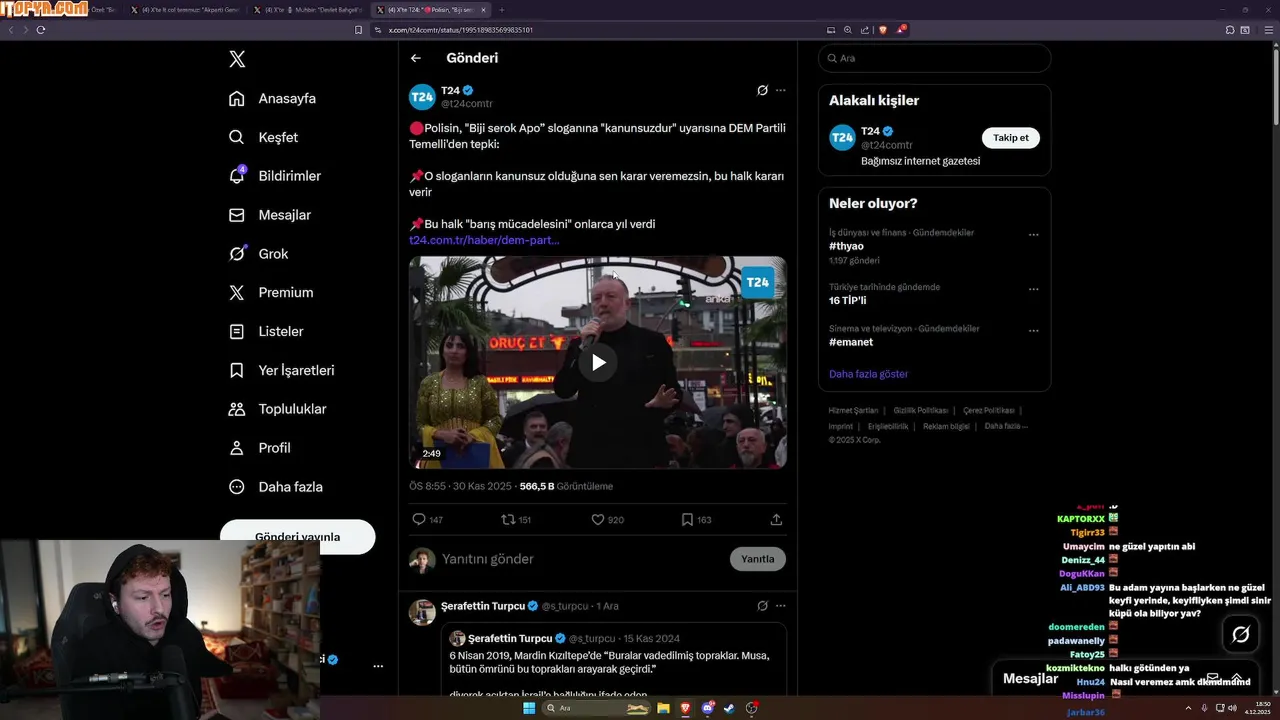This screenshot has height=720, width=1280.
Task: Open the Windows Start menu
Action: pyautogui.click(x=529, y=708)
